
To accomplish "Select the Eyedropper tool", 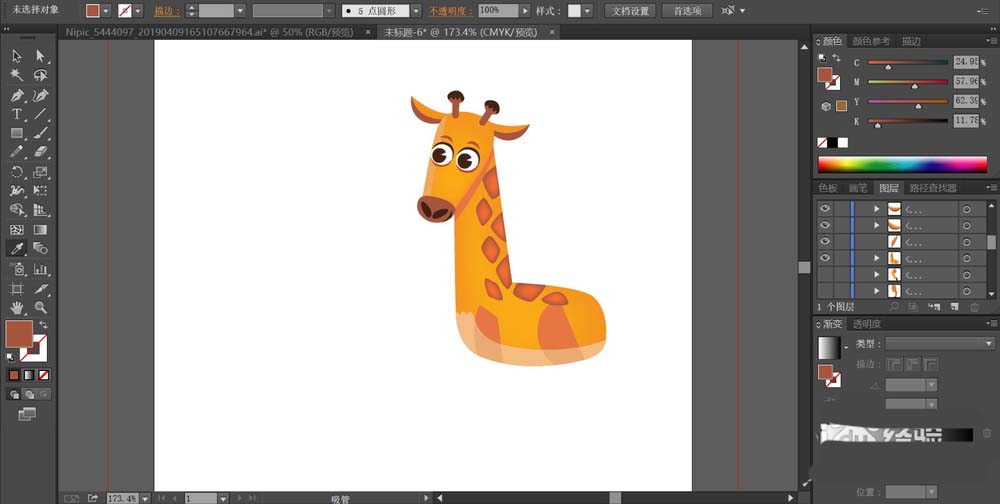I will (x=17, y=248).
